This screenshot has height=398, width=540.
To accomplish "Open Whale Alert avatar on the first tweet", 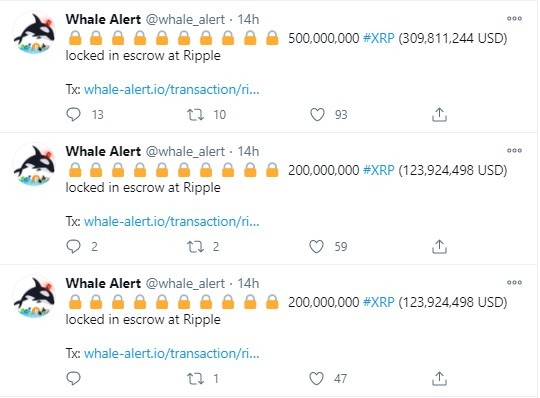I will pyautogui.click(x=34, y=32).
